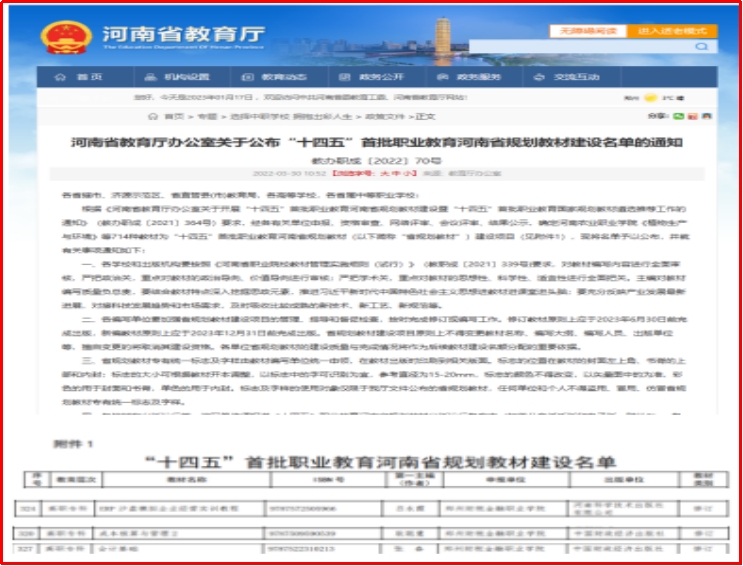This screenshot has height=566, width=743.
Task: Click 中国财政经济出版社 in row 326
Action: click(621, 533)
